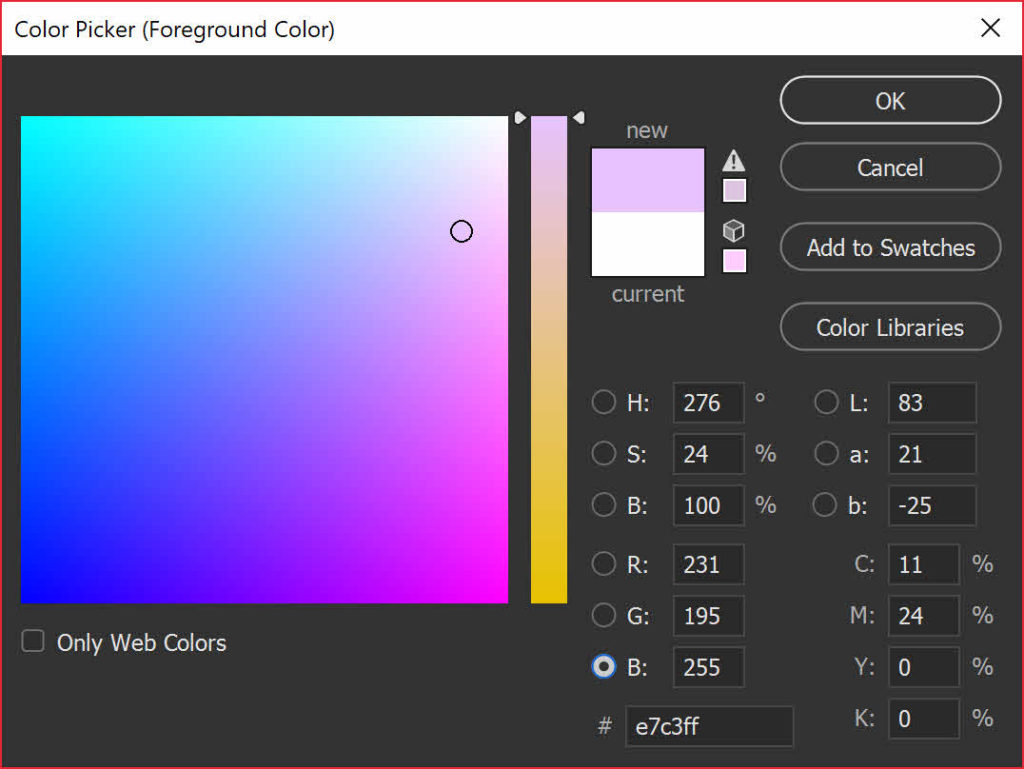Click Cancel to dismiss the picker
Image resolution: width=1024 pixels, height=769 pixels.
pyautogui.click(x=889, y=167)
